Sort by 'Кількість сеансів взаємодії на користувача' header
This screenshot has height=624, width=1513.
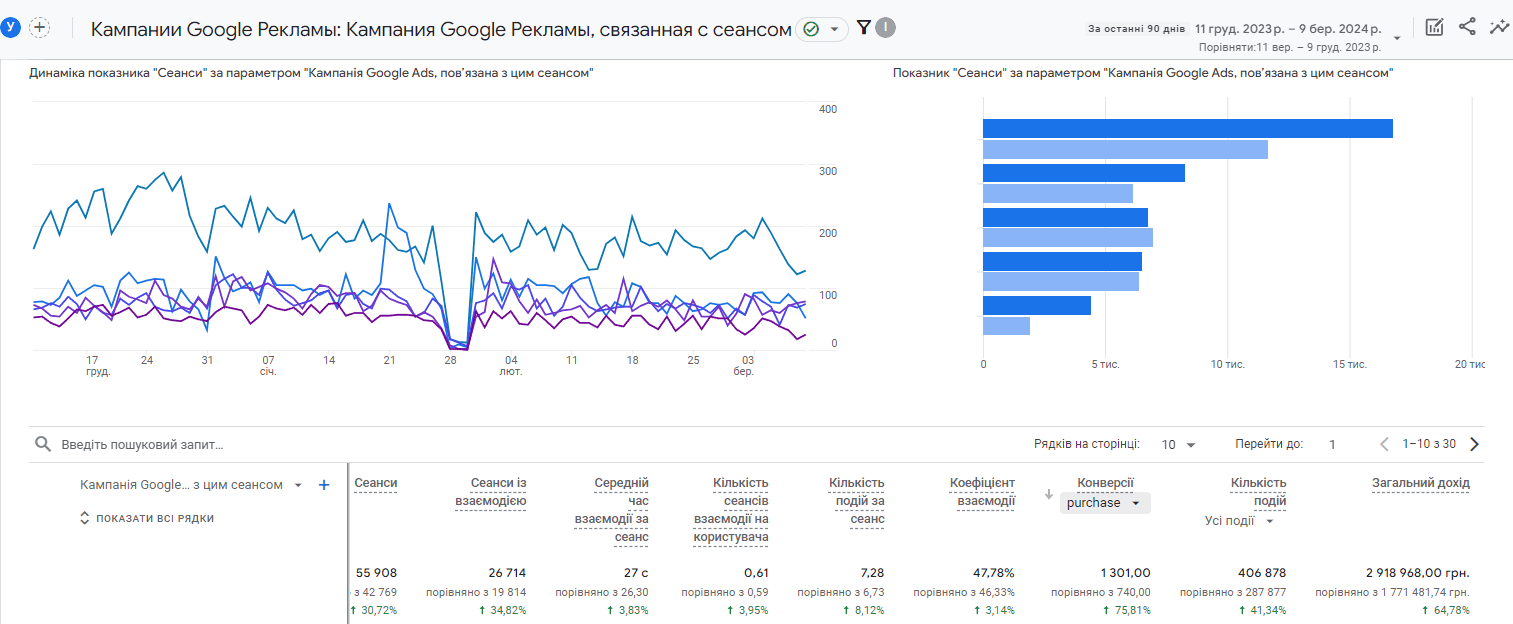click(x=730, y=510)
